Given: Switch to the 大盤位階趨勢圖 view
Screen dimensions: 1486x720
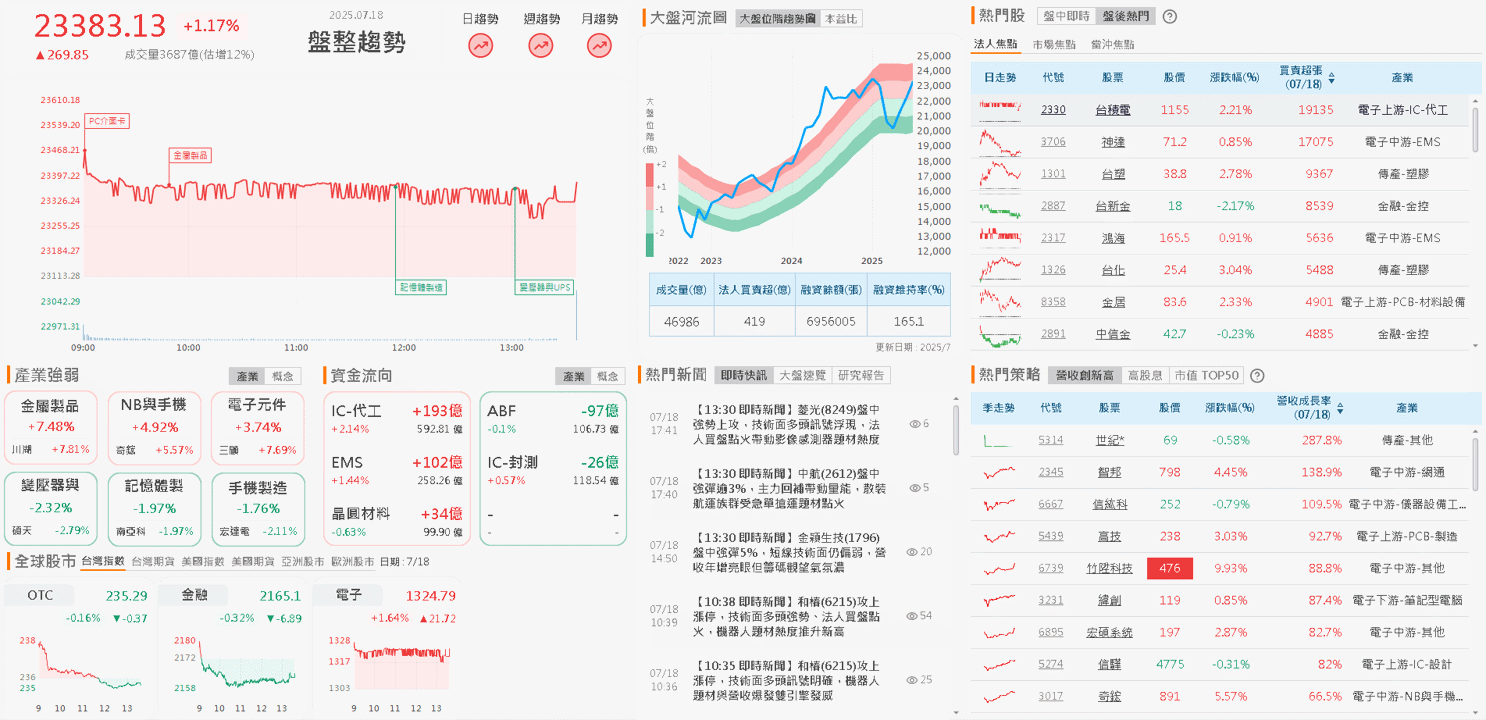Looking at the screenshot, I should tap(777, 18).
